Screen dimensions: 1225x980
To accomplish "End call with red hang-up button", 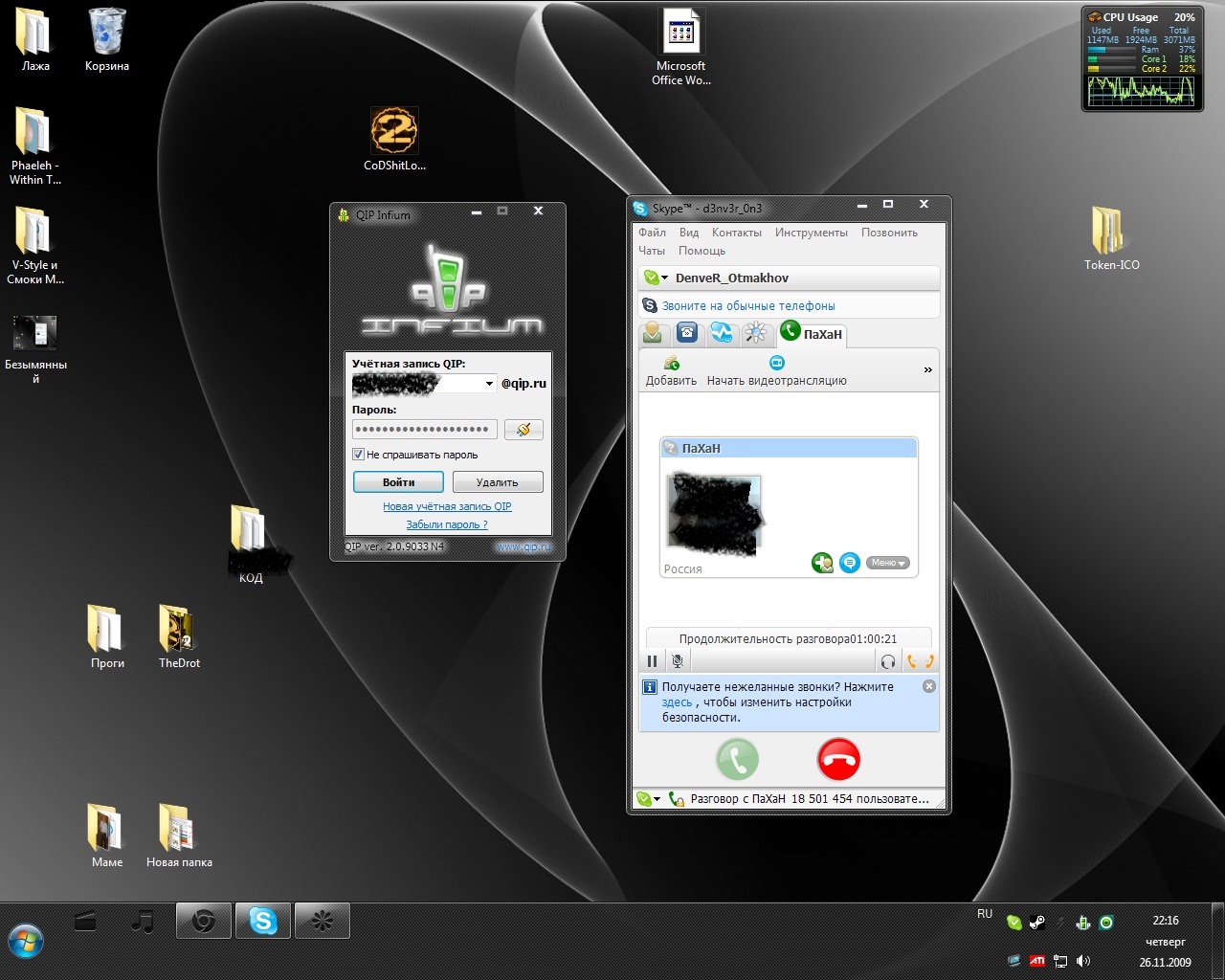I will [x=839, y=760].
